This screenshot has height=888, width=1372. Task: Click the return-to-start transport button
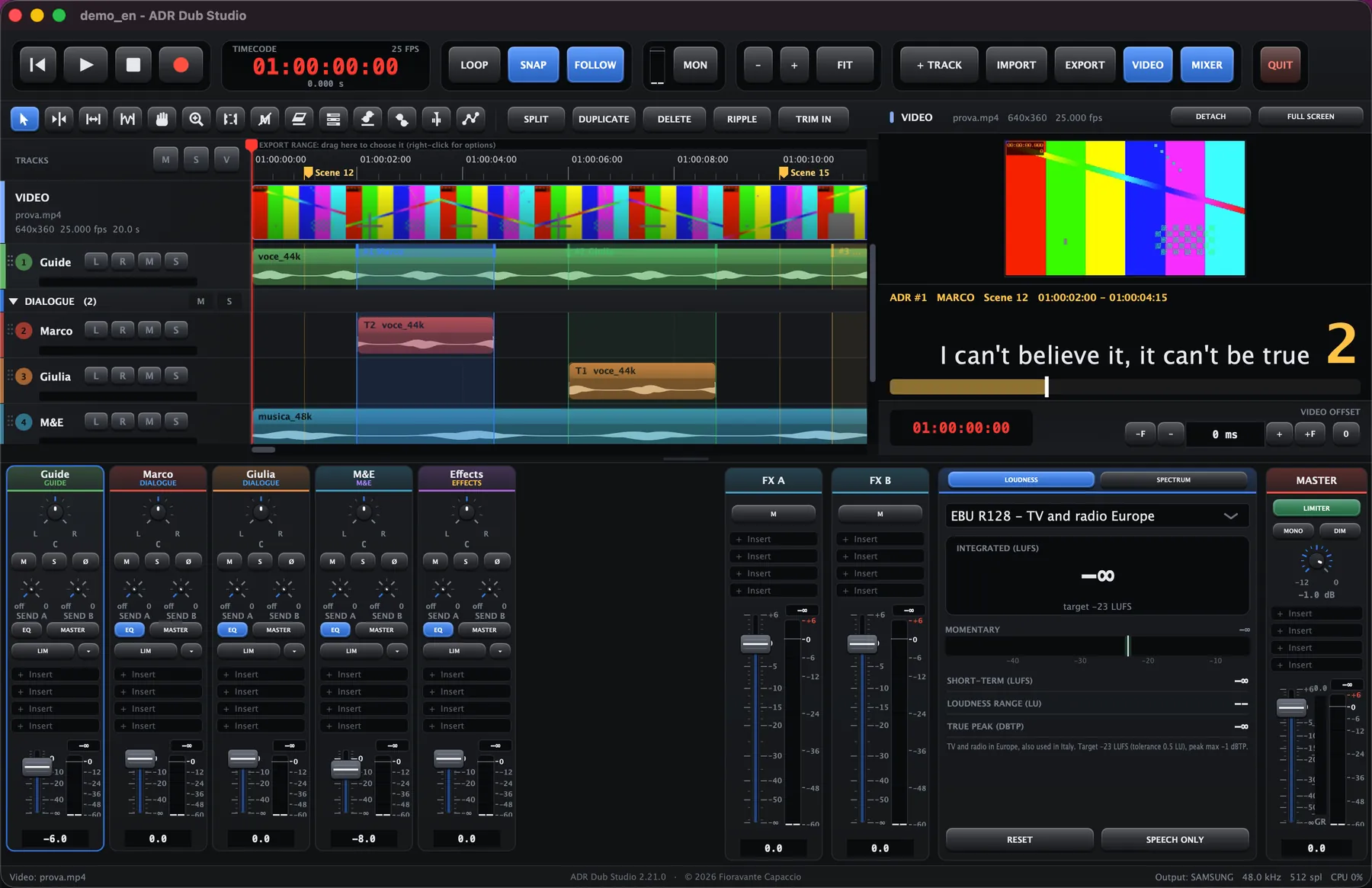pyautogui.click(x=37, y=65)
